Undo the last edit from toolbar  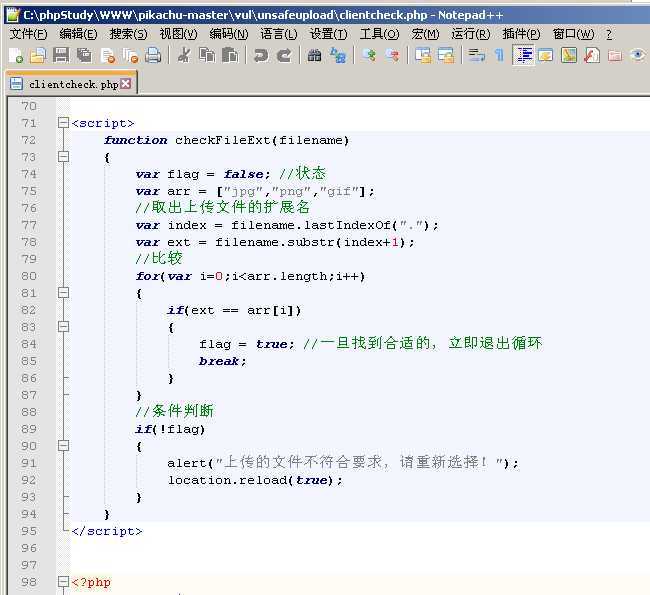pos(261,55)
